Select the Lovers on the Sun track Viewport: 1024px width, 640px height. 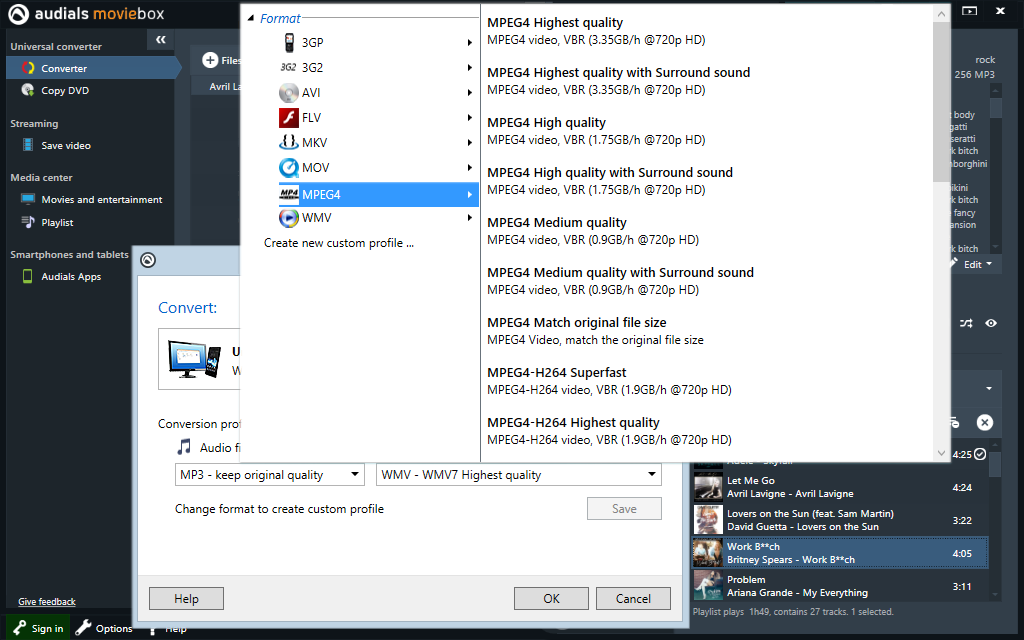tap(840, 520)
